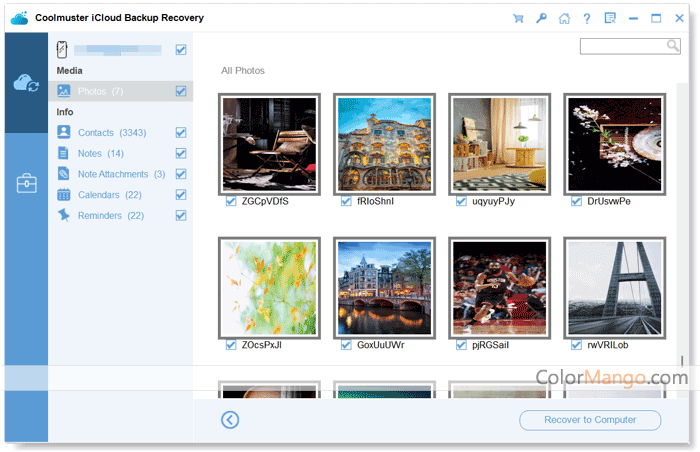
Task: Open help with the question mark icon
Action: [x=587, y=18]
